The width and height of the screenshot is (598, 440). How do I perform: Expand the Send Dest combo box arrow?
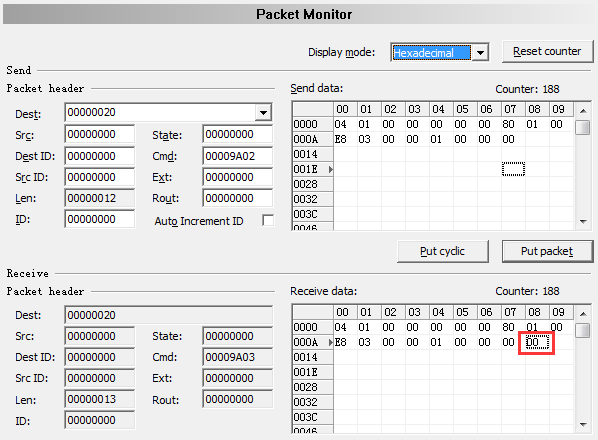(x=263, y=112)
